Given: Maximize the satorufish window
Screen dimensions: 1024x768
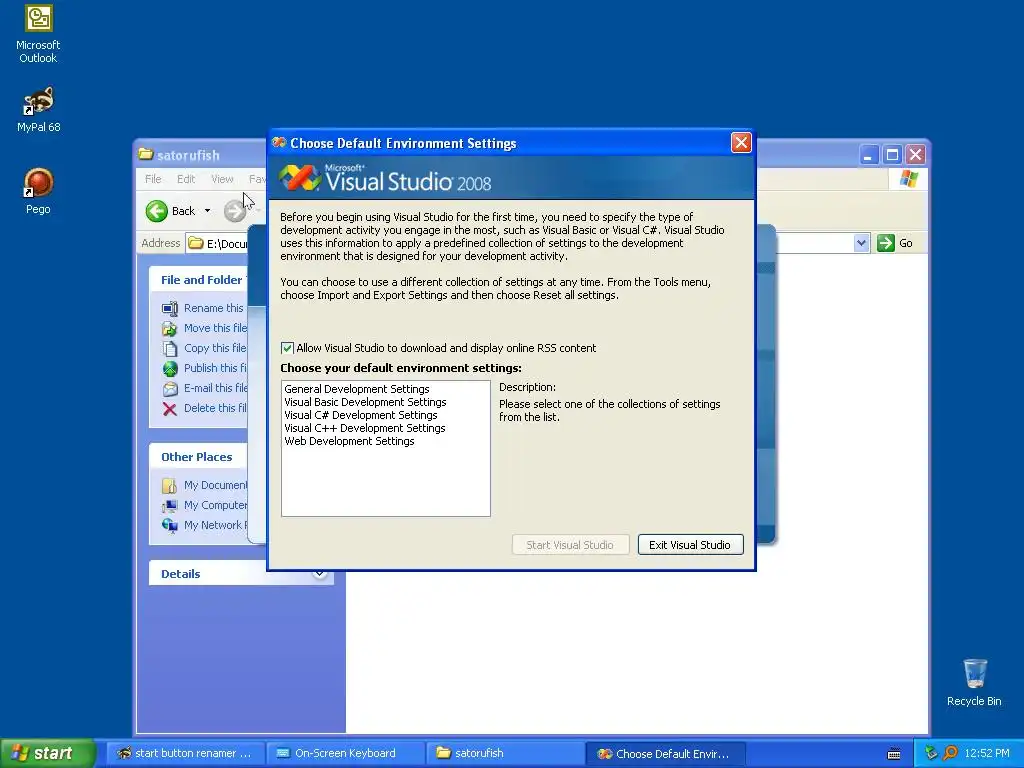Looking at the screenshot, I should [x=892, y=155].
